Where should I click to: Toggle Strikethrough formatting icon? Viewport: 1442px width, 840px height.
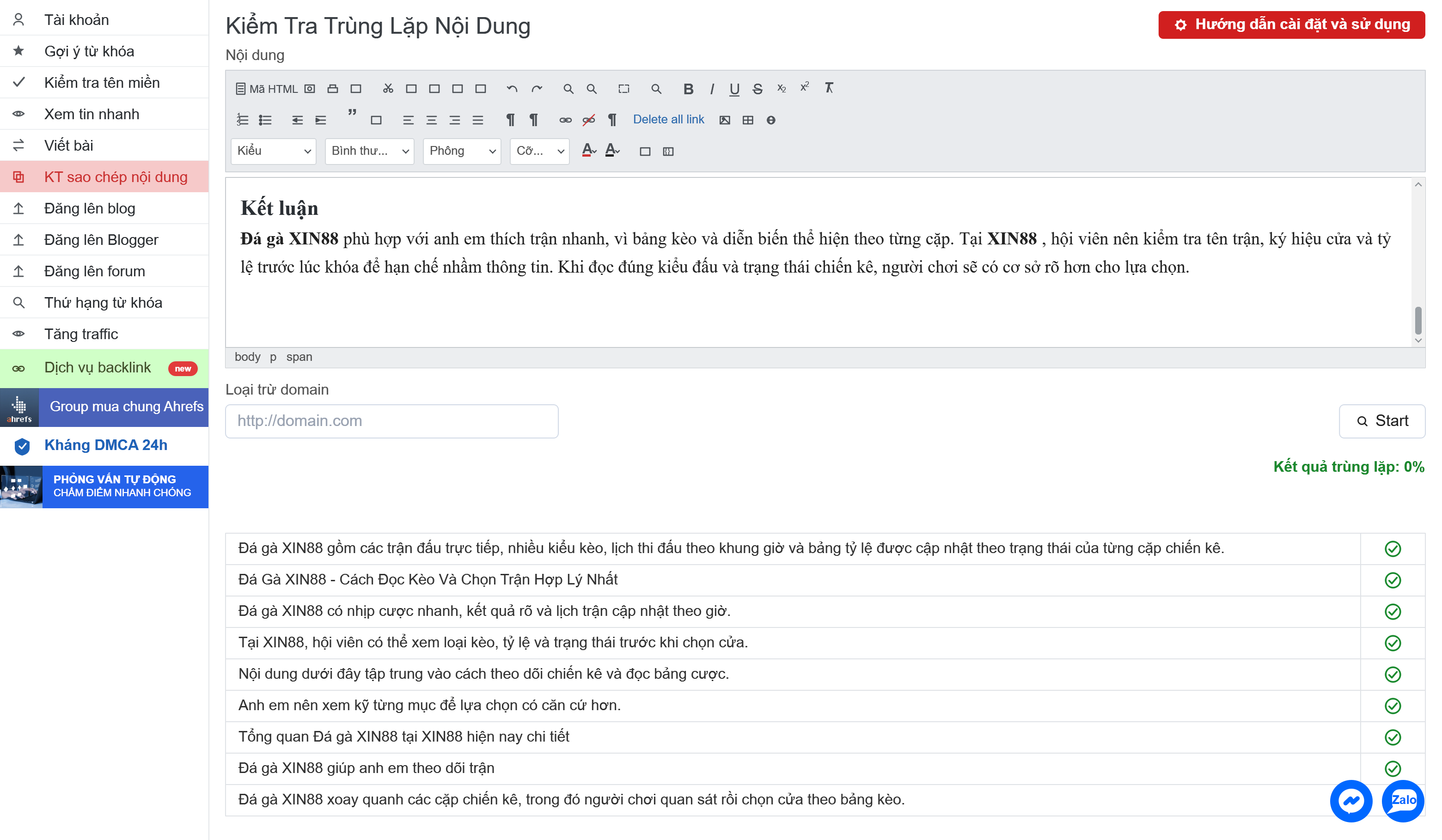(758, 89)
